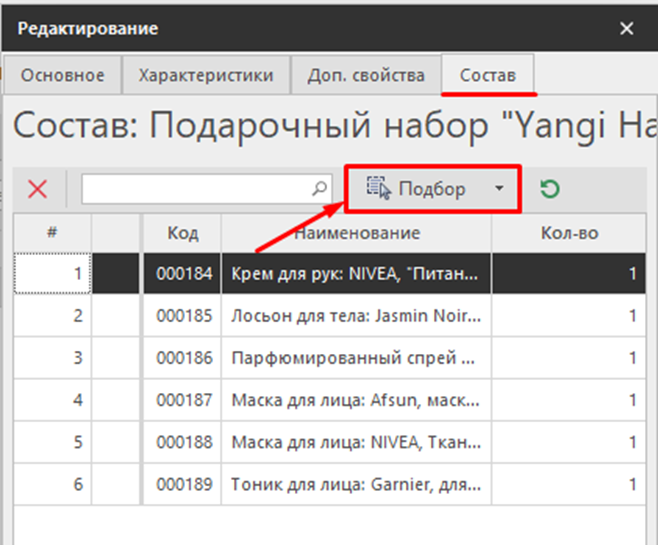Expand the Подбор dropdown arrow
658x545 pixels.
click(499, 189)
